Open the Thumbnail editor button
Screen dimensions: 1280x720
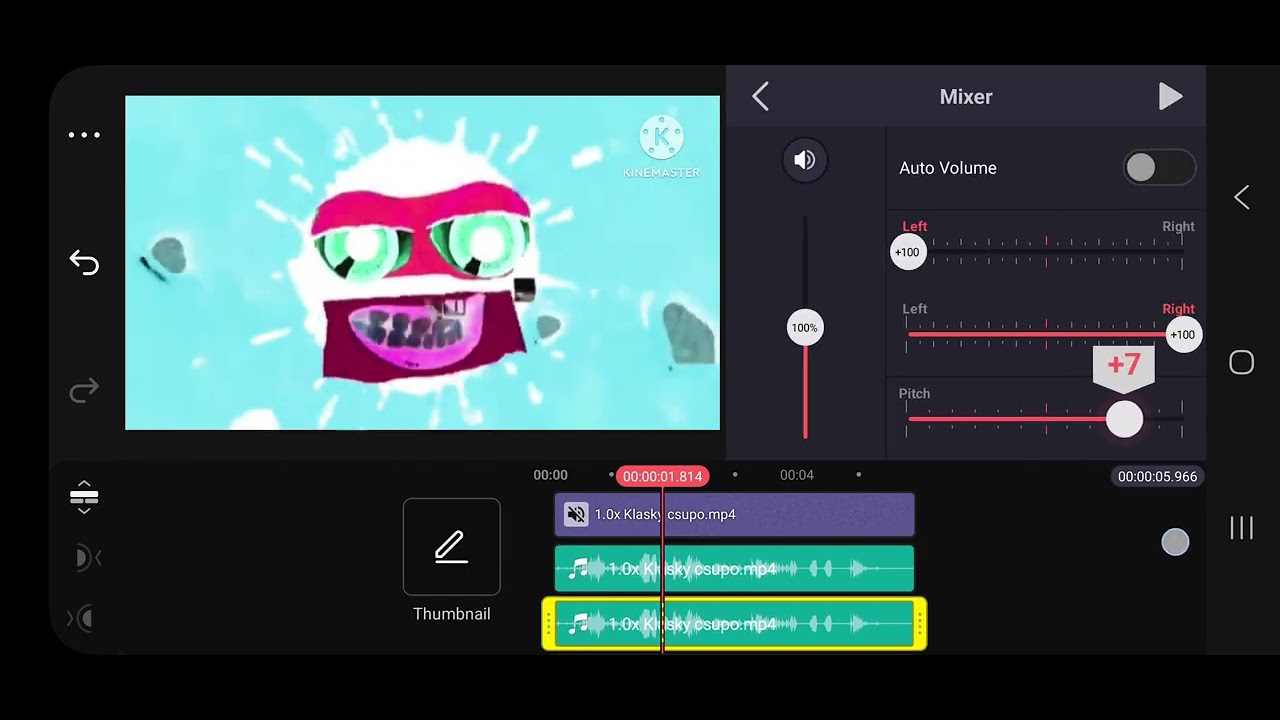452,547
